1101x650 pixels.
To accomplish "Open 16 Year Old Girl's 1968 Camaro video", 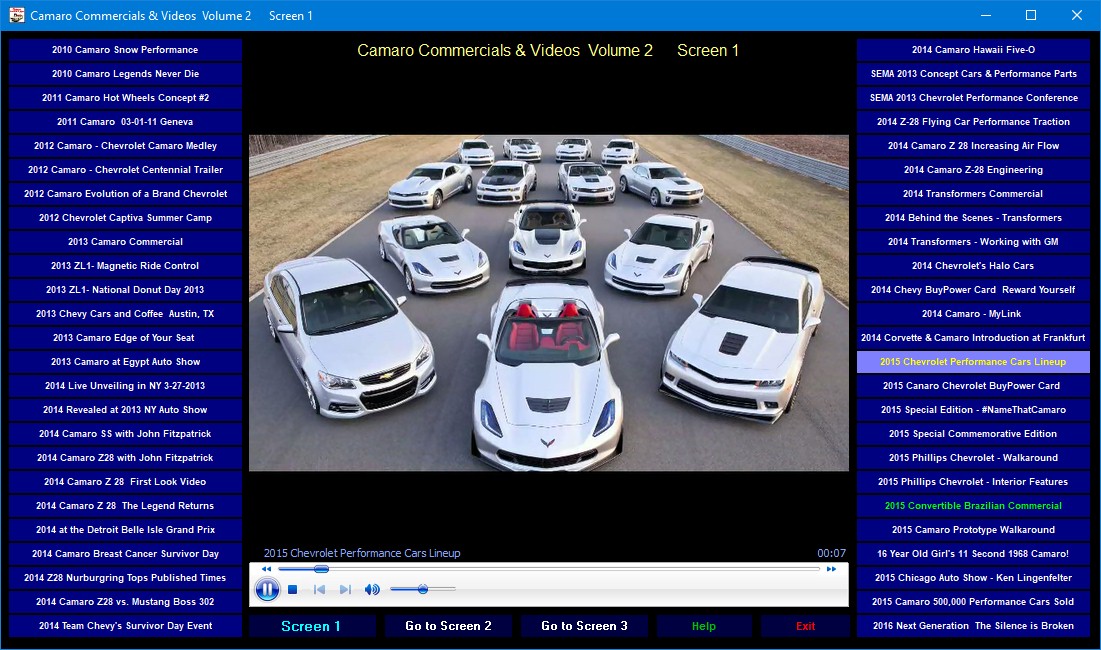I will 973,554.
